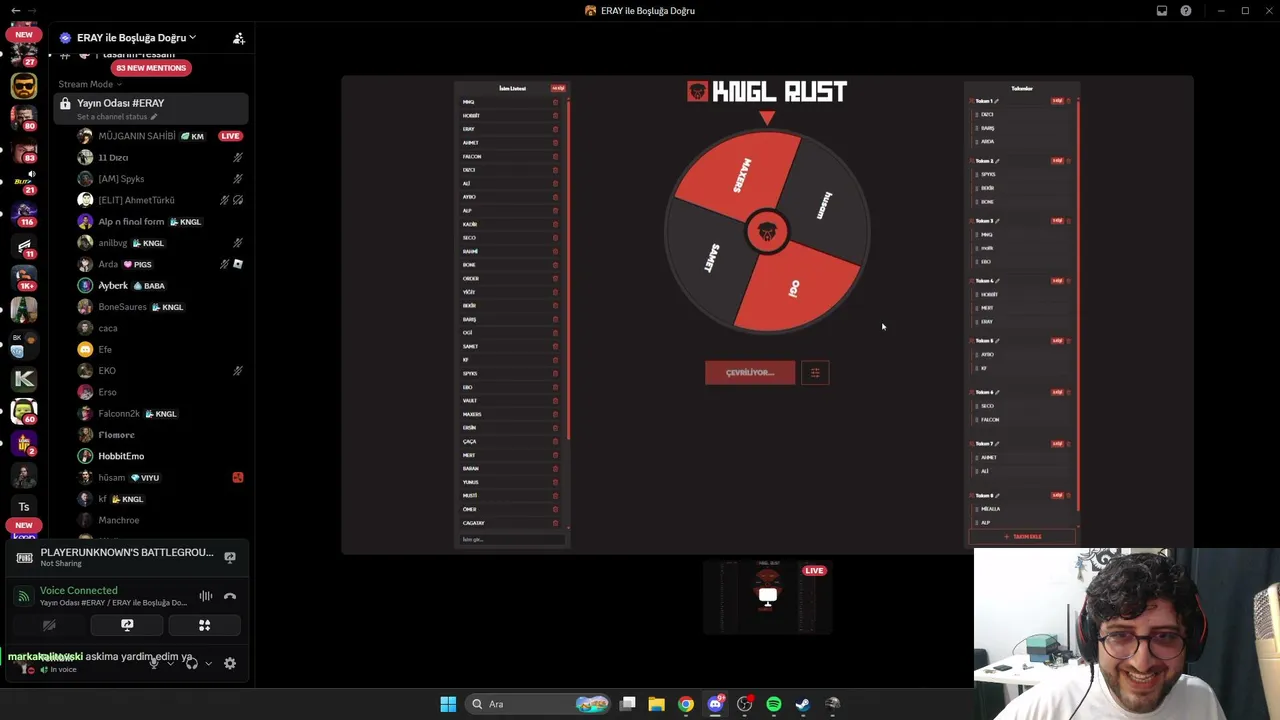Viewport: 1280px width, 720px height.
Task: Go back with the title bar arrow
Action: 15,10
